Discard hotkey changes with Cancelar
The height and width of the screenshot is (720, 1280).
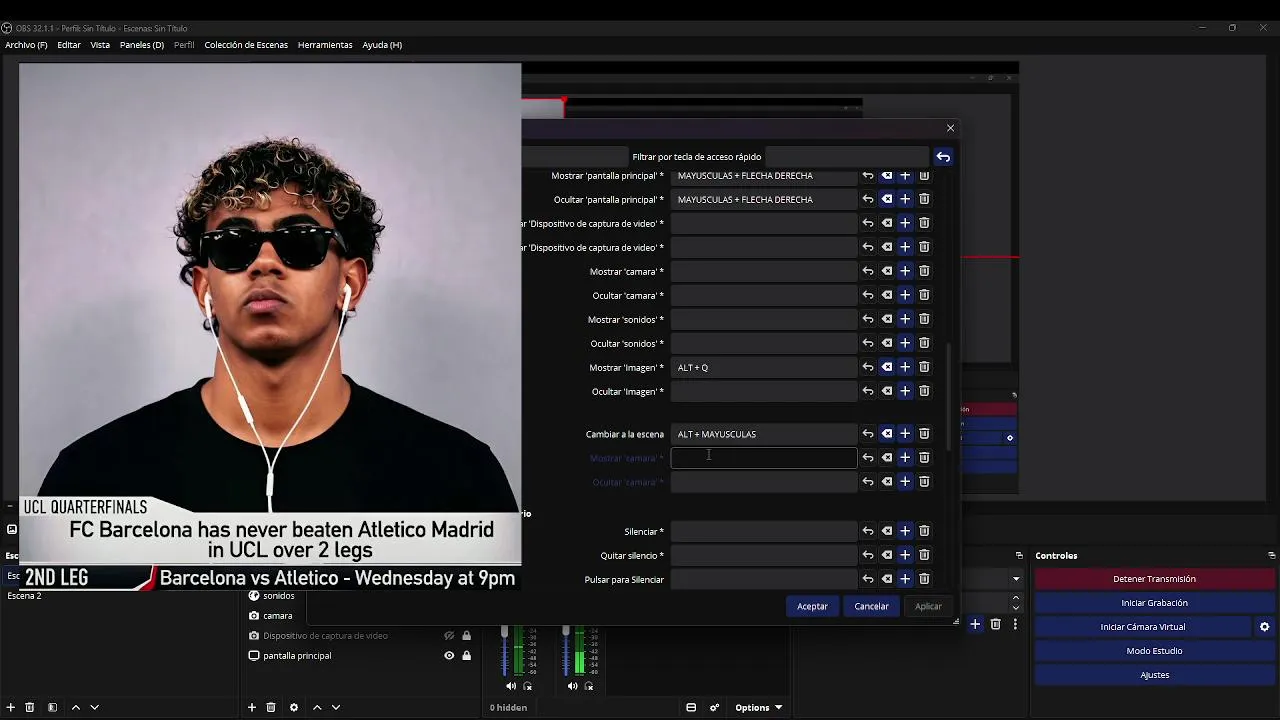(x=871, y=606)
